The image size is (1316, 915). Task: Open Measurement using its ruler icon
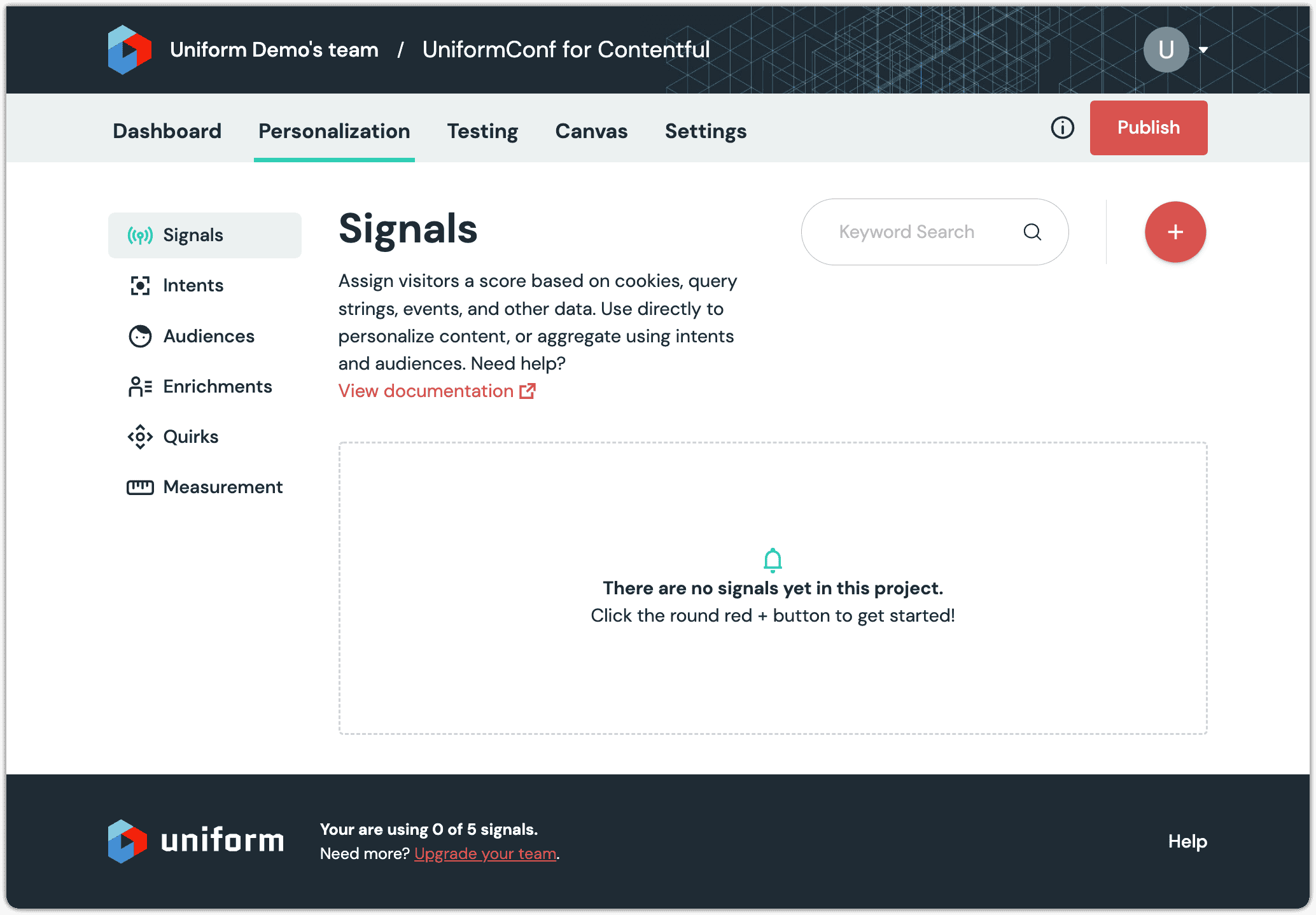[139, 487]
